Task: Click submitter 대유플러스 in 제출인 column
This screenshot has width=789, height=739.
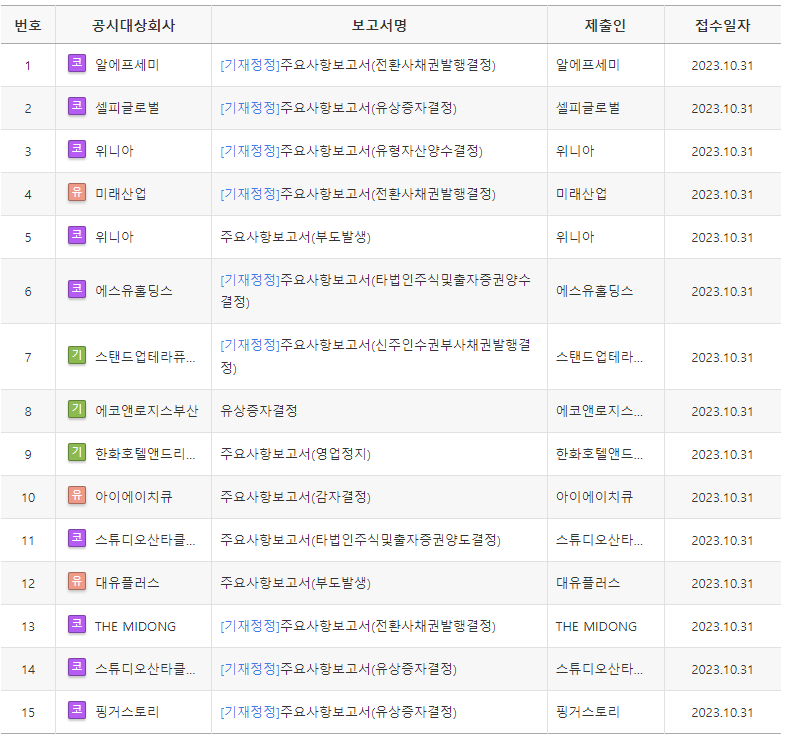Action: click(588, 583)
